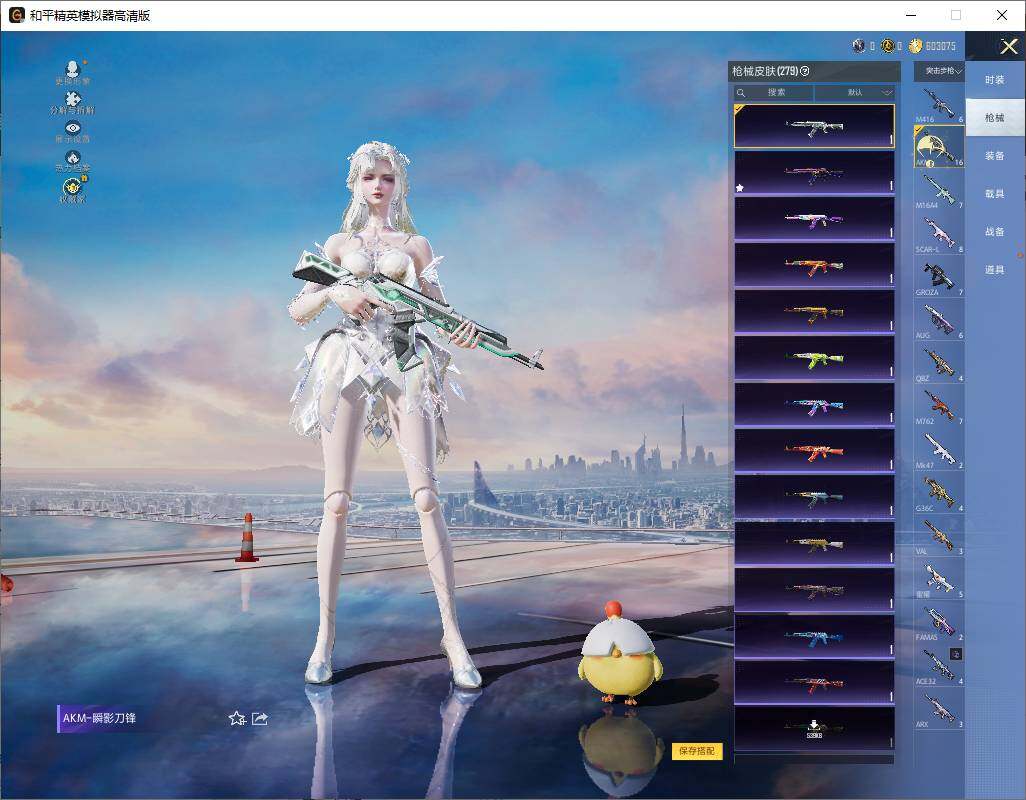Viewport: 1026px width, 800px height.
Task: Select the ACE32 weapon category
Action: coord(939,666)
